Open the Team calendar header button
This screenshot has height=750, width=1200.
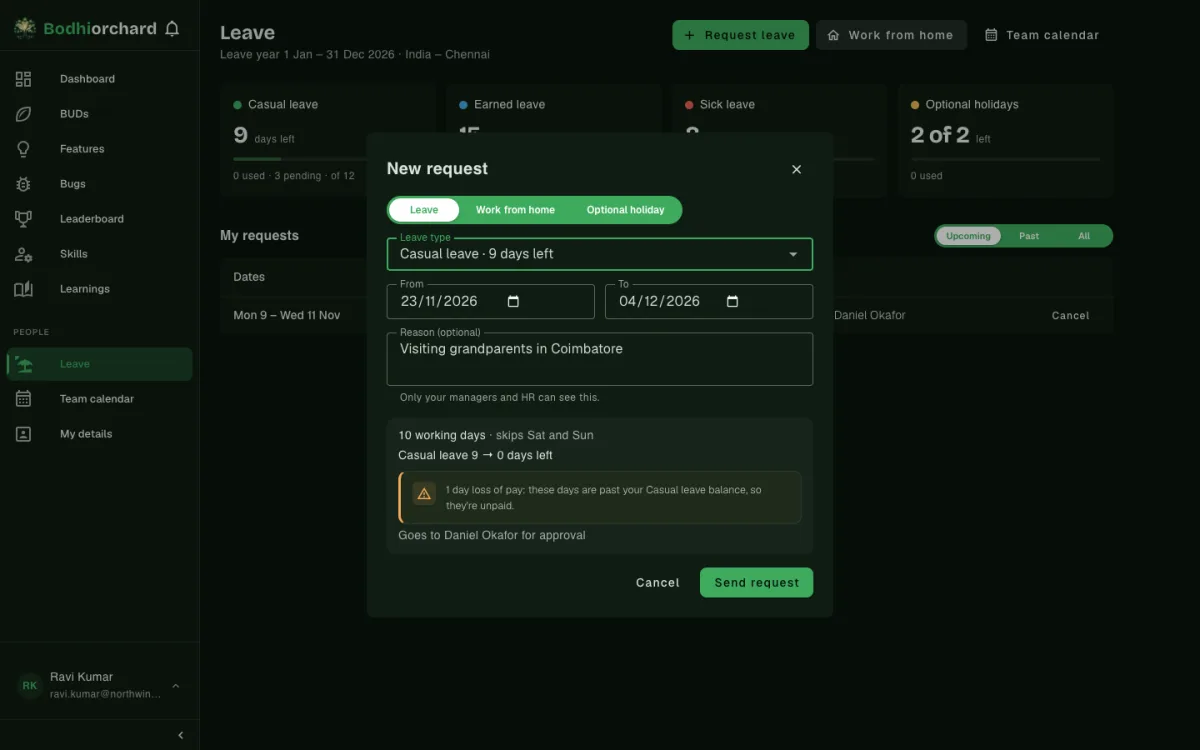(1042, 35)
